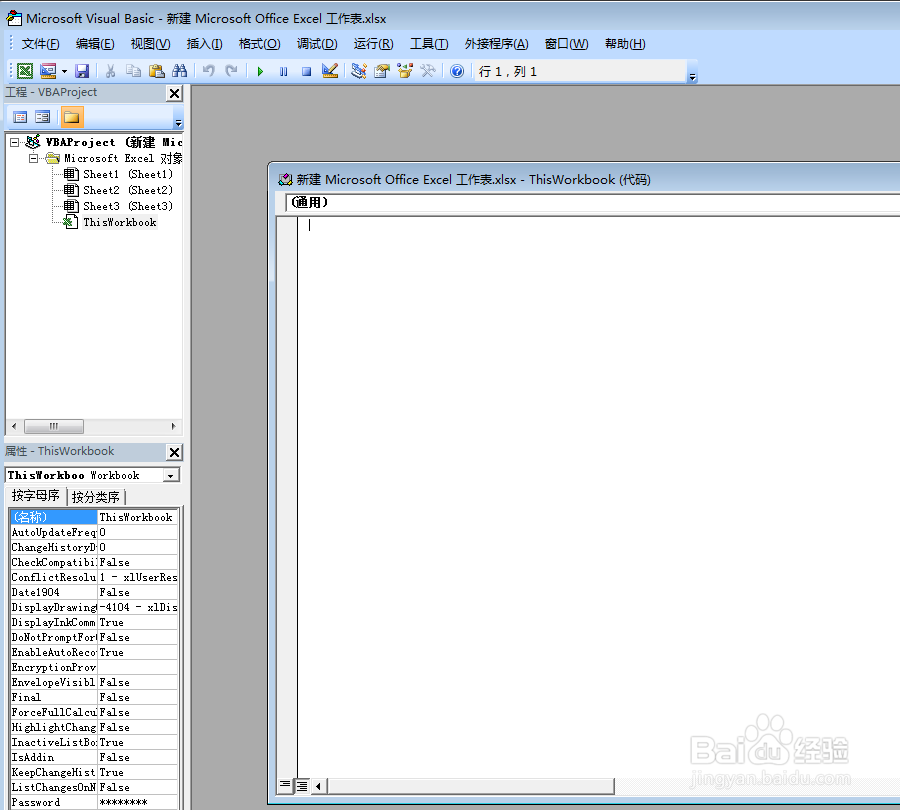Open the 工具(T) menu
Screen dimensions: 900x810
429,44
